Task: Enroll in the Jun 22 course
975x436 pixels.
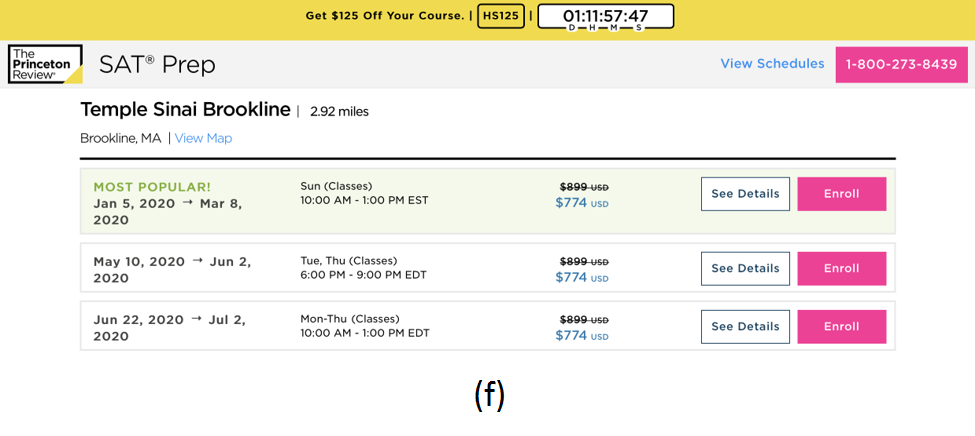Action: tap(841, 326)
